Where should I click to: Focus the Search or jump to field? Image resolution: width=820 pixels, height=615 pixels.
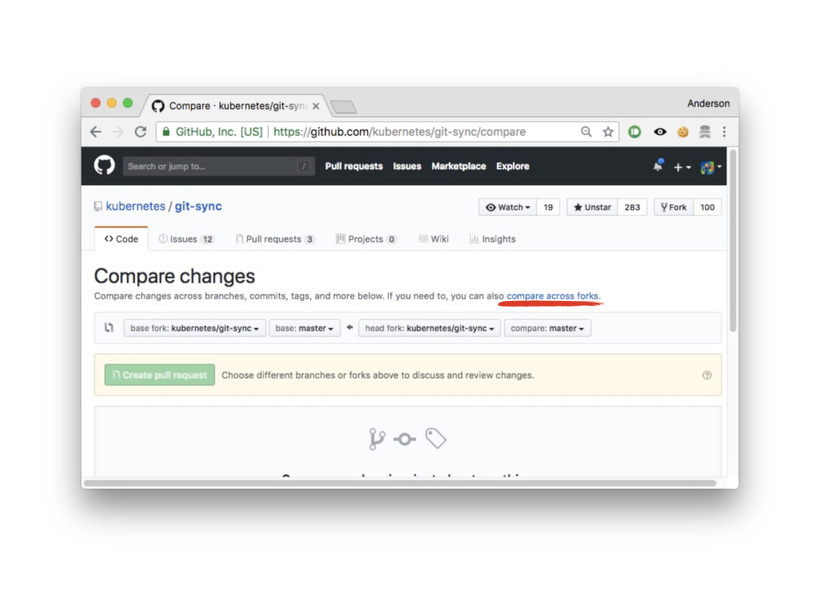click(219, 166)
